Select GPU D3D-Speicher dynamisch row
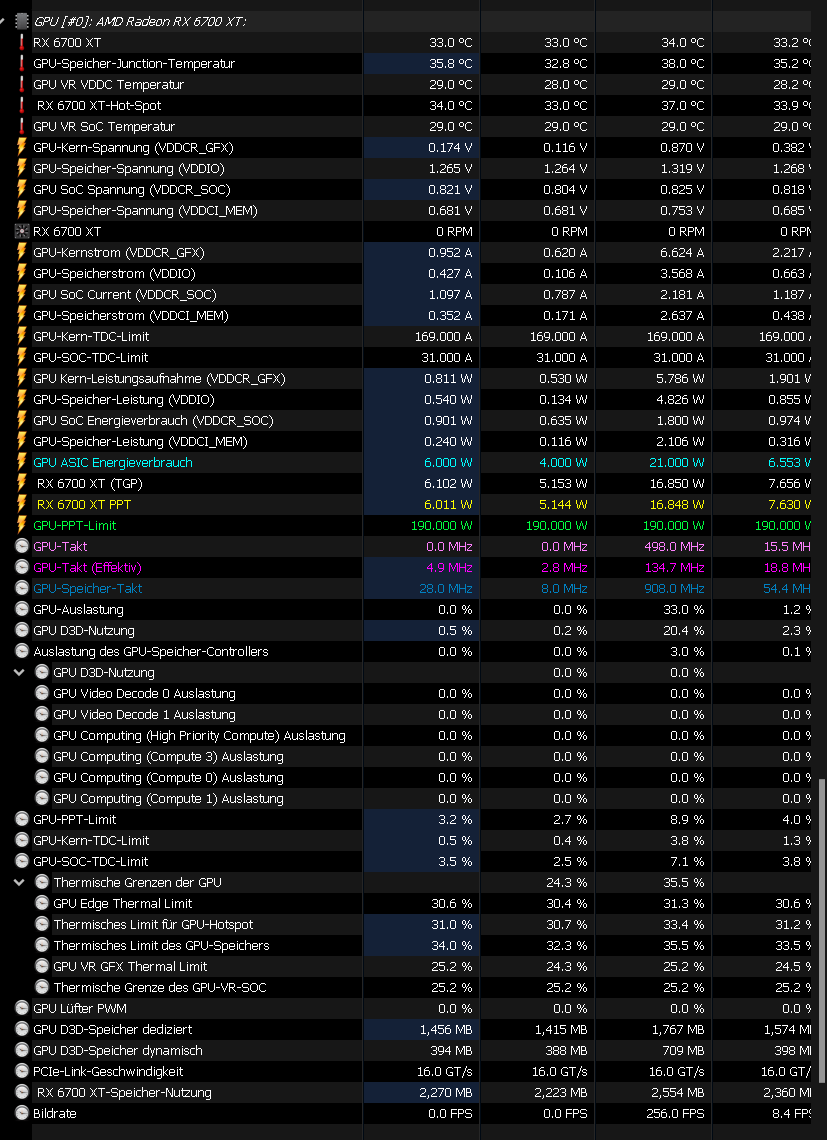 point(118,1051)
